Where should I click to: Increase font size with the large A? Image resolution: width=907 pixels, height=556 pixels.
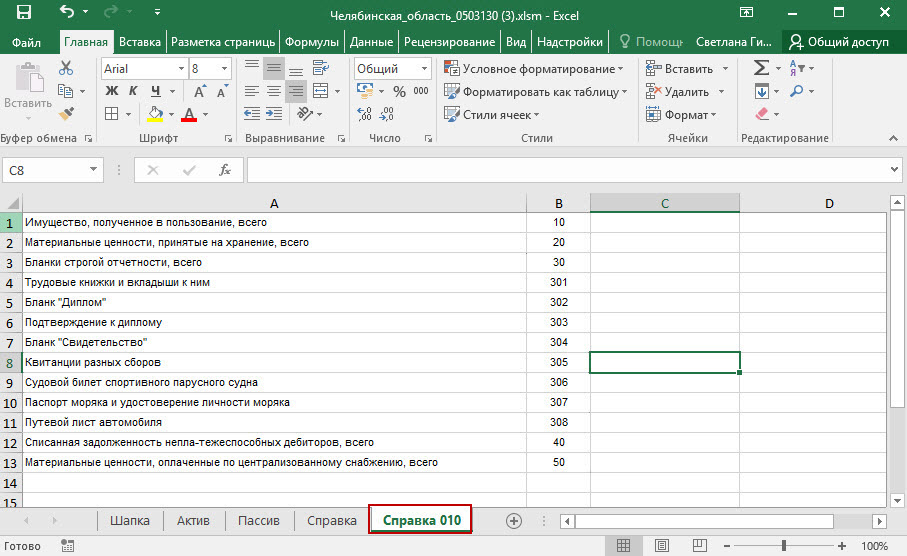200,91
